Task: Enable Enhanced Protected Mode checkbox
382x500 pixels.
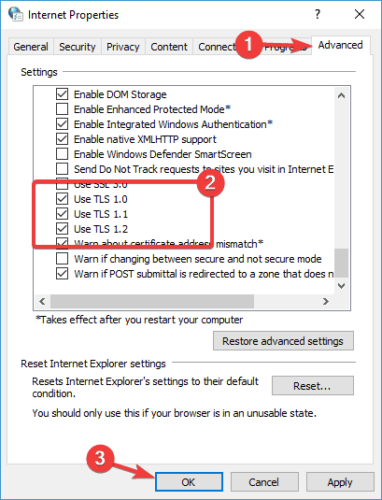Action: pos(62,109)
